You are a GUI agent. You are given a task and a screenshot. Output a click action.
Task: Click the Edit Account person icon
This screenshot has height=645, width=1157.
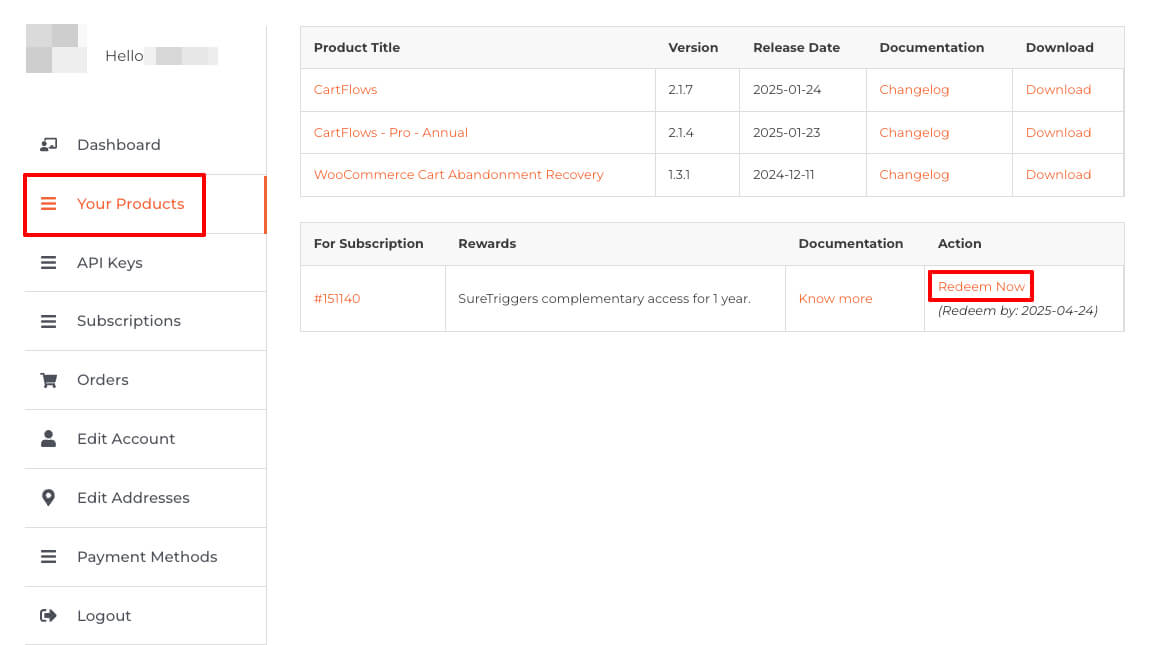(49, 438)
